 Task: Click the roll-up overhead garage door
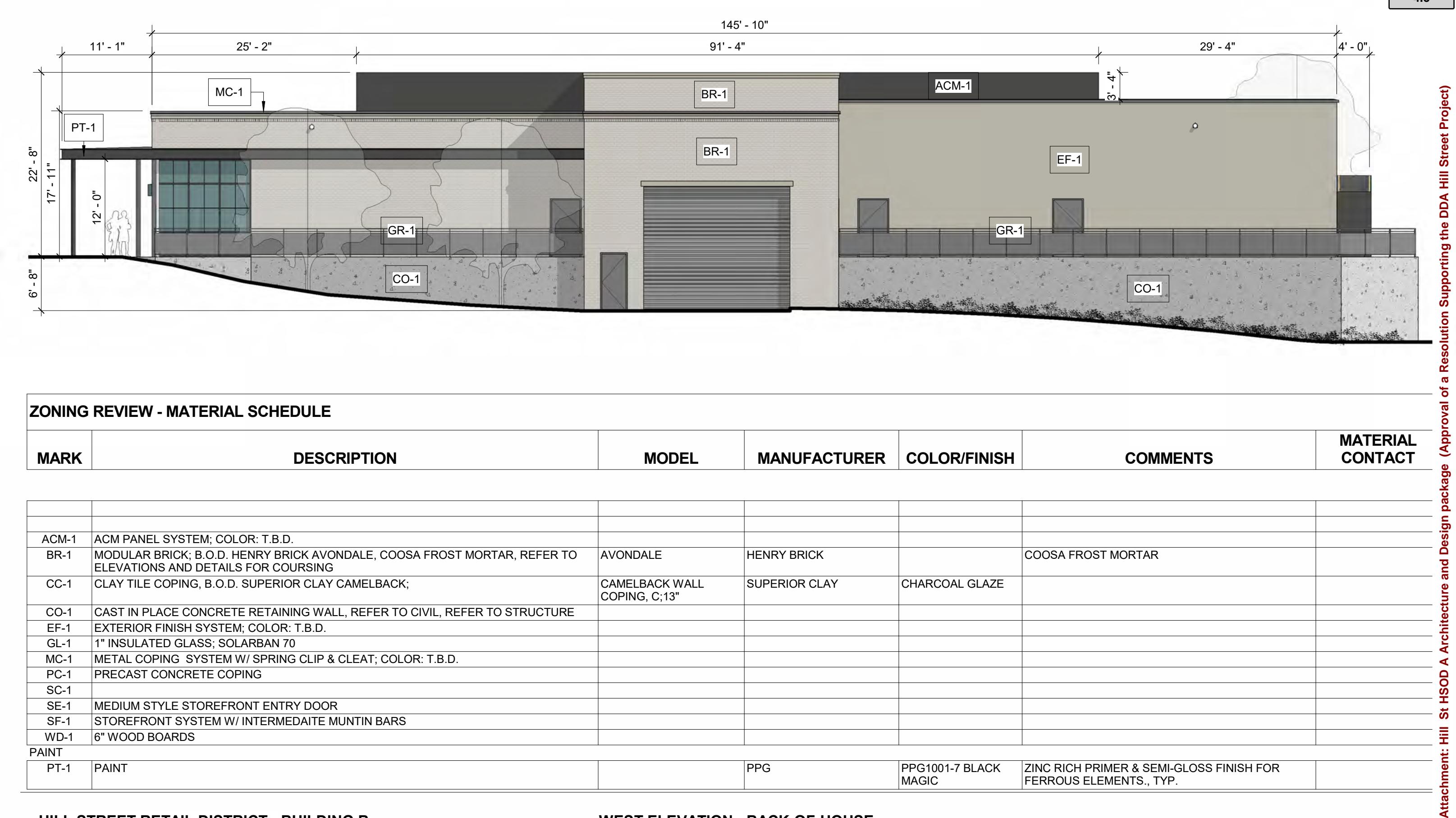(x=716, y=249)
